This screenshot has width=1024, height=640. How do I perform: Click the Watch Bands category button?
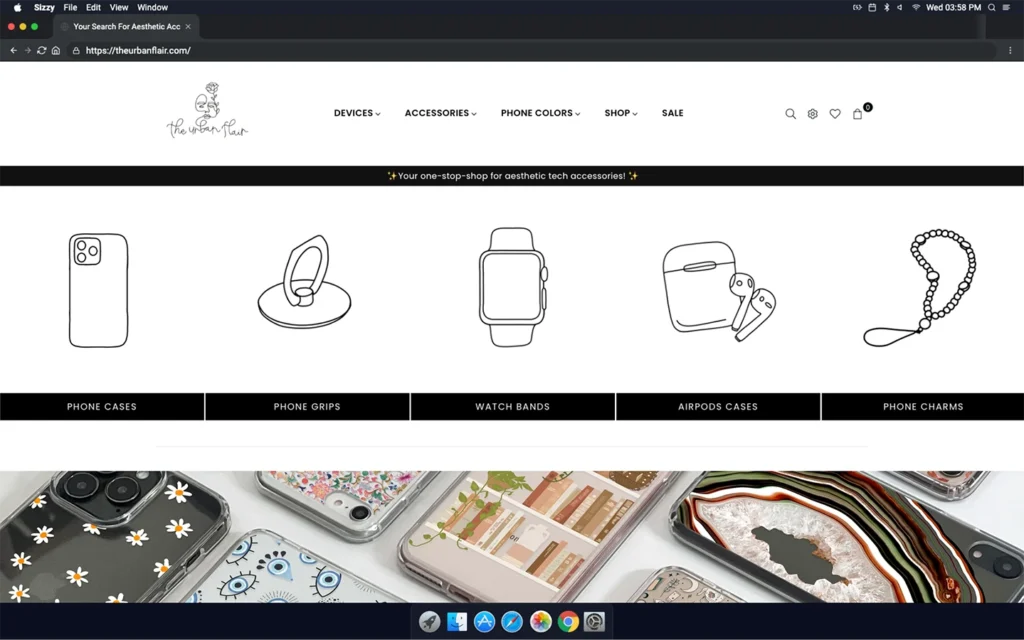pyautogui.click(x=512, y=407)
